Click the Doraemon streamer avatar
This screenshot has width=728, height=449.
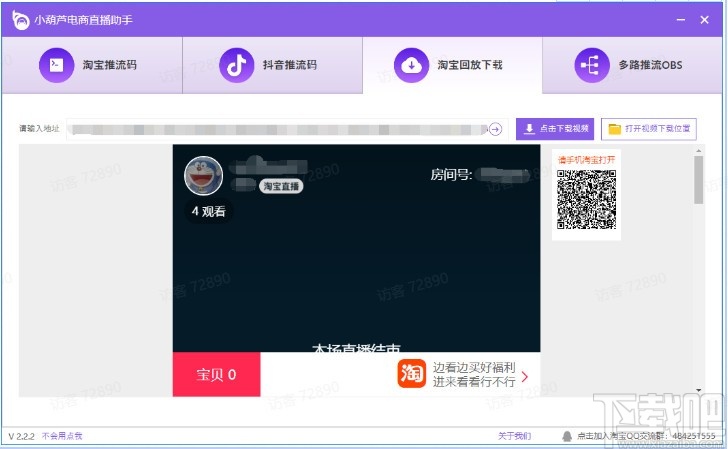pyautogui.click(x=203, y=176)
